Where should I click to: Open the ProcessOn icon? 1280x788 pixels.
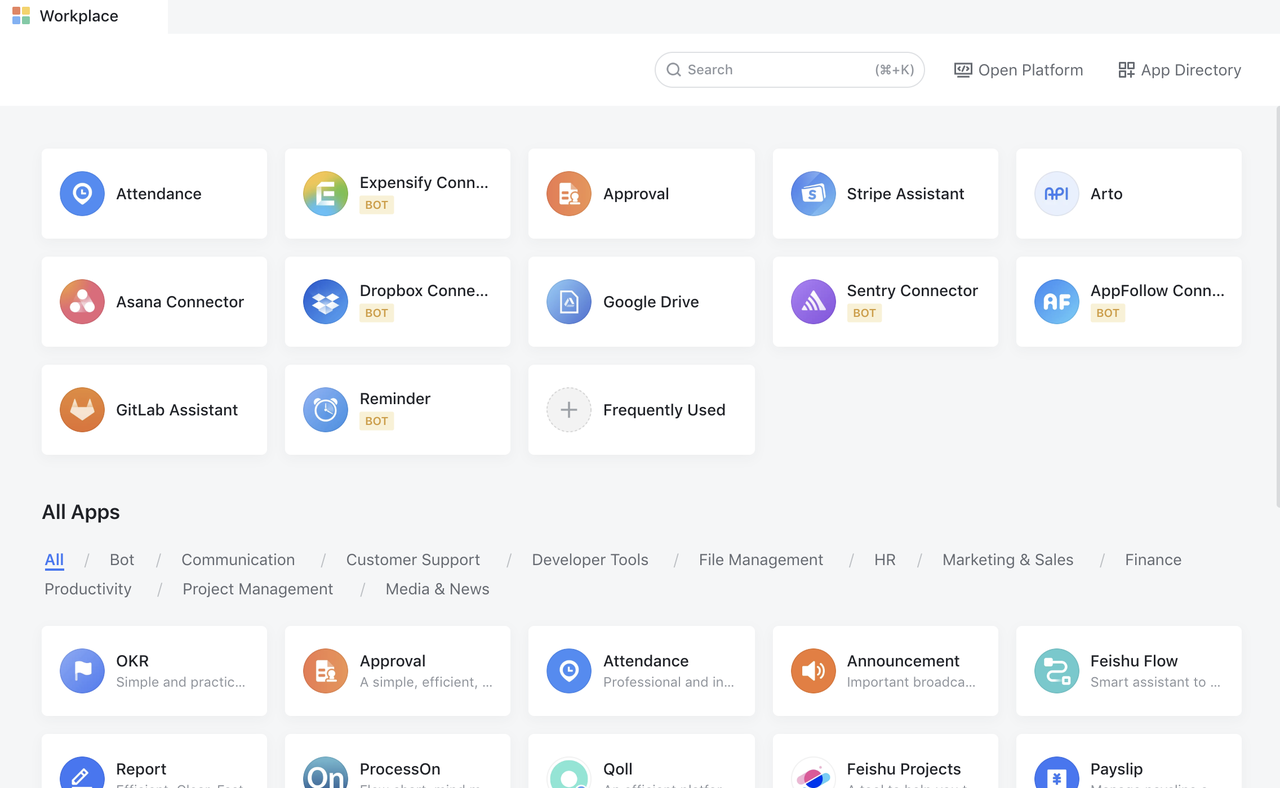click(x=326, y=772)
